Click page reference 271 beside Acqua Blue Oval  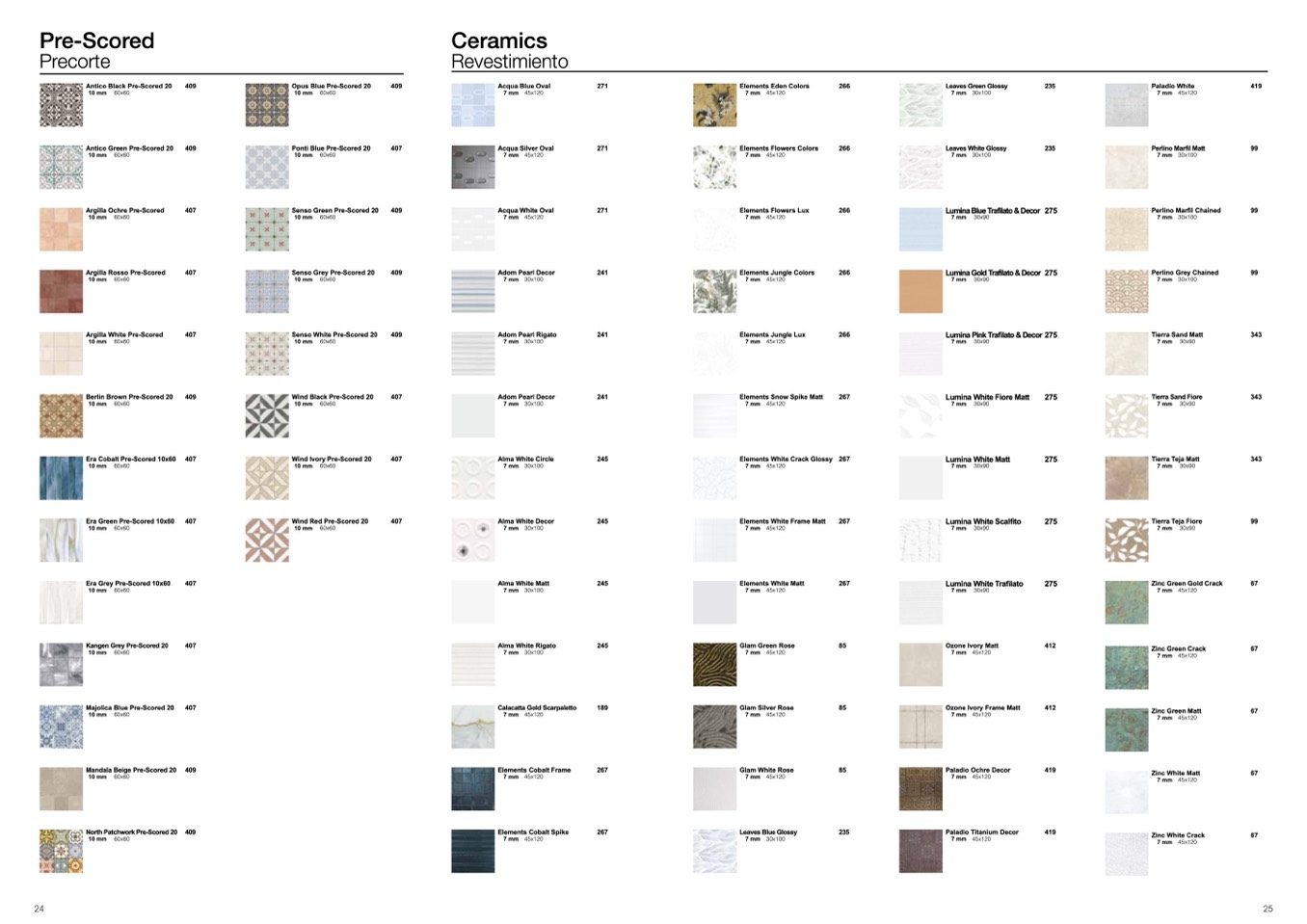[x=601, y=87]
